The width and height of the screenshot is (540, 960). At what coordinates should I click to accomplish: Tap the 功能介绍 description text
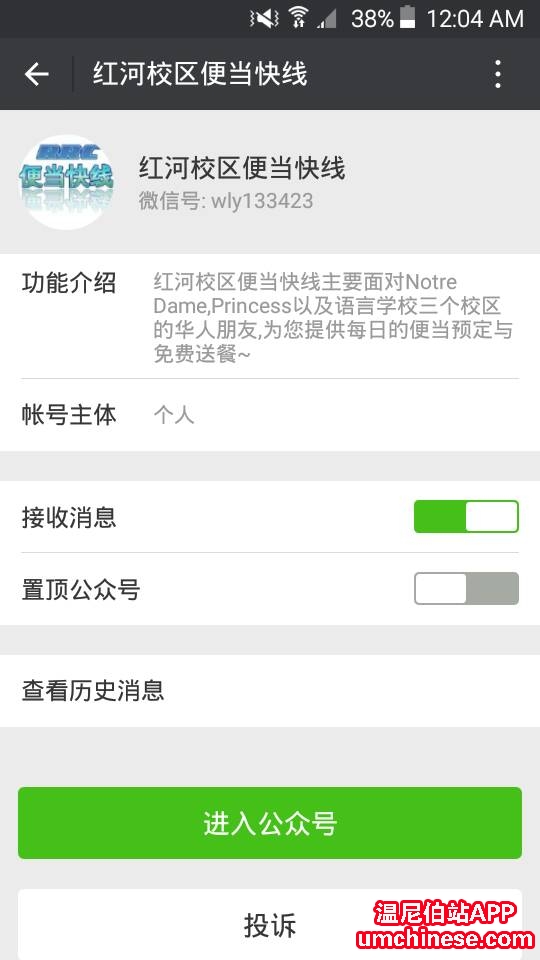click(333, 318)
